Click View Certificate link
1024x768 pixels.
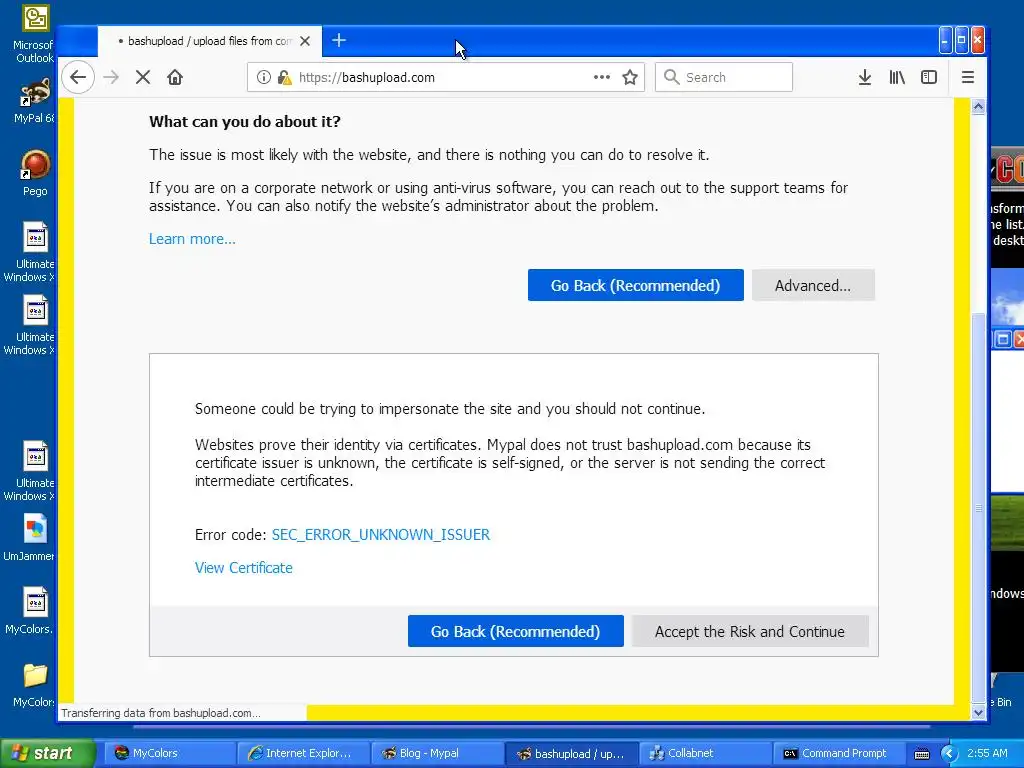[244, 568]
